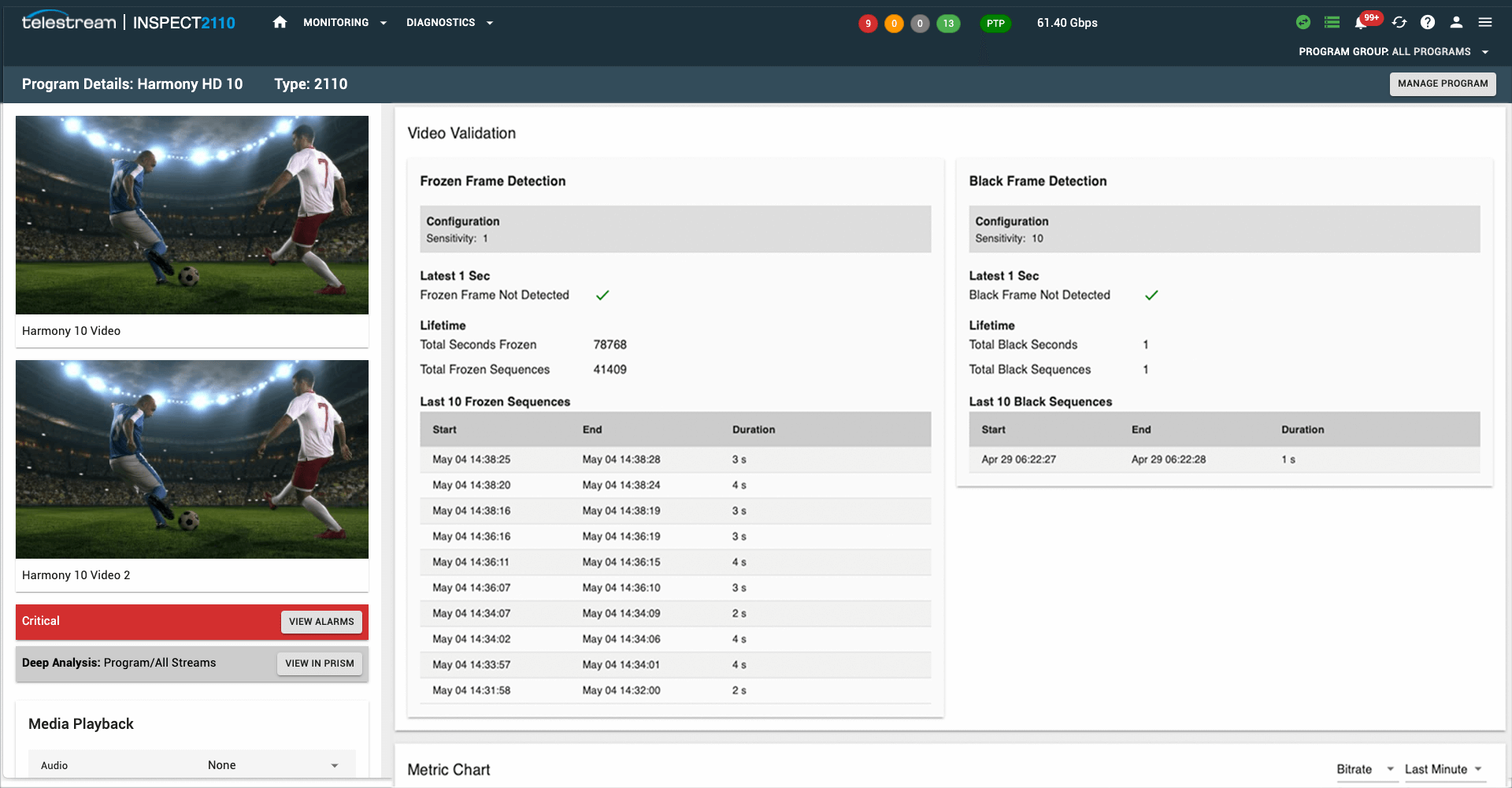This screenshot has height=788, width=1512.
Task: Click the View Alarms button
Action: [x=321, y=622]
